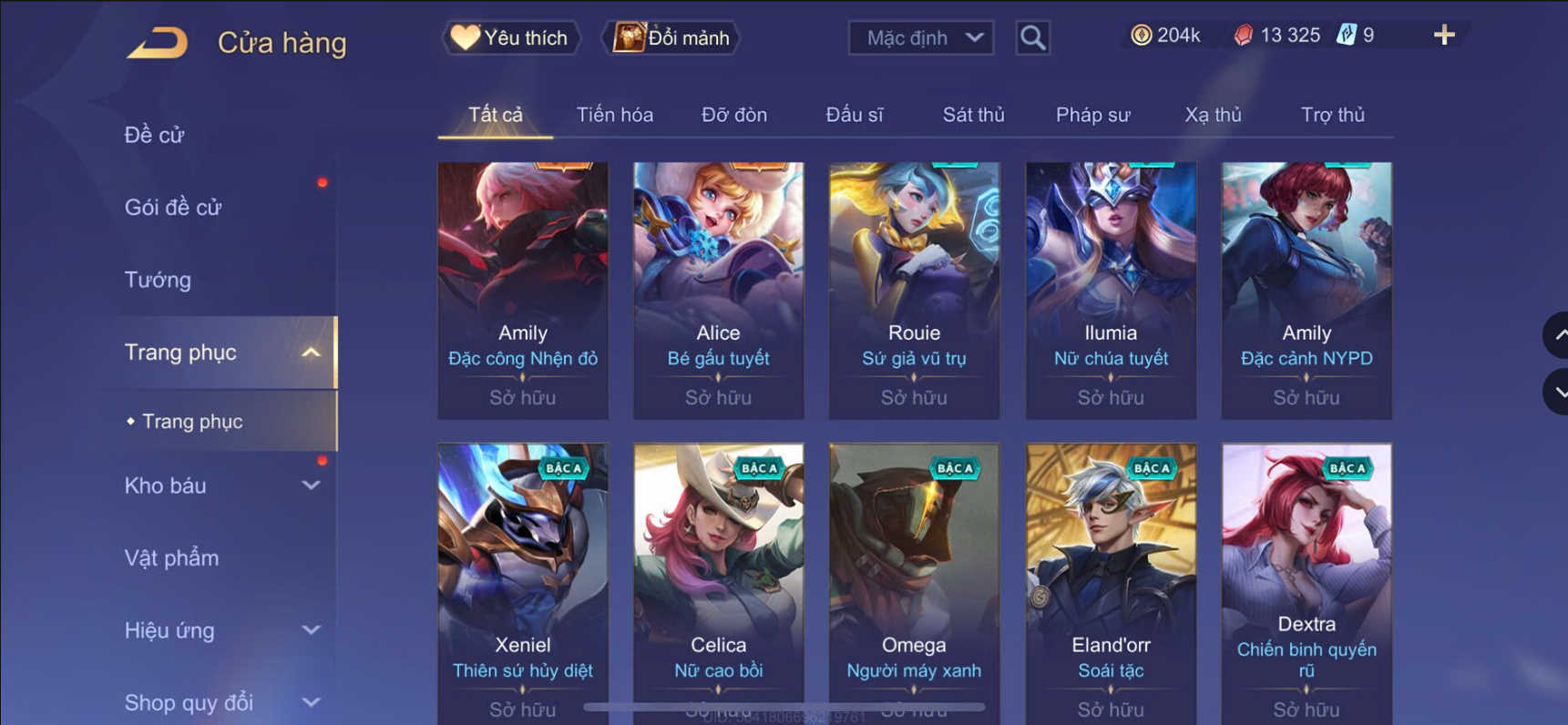This screenshot has width=1568, height=725.
Task: Tap the gold coin balance icon
Action: tap(1141, 36)
